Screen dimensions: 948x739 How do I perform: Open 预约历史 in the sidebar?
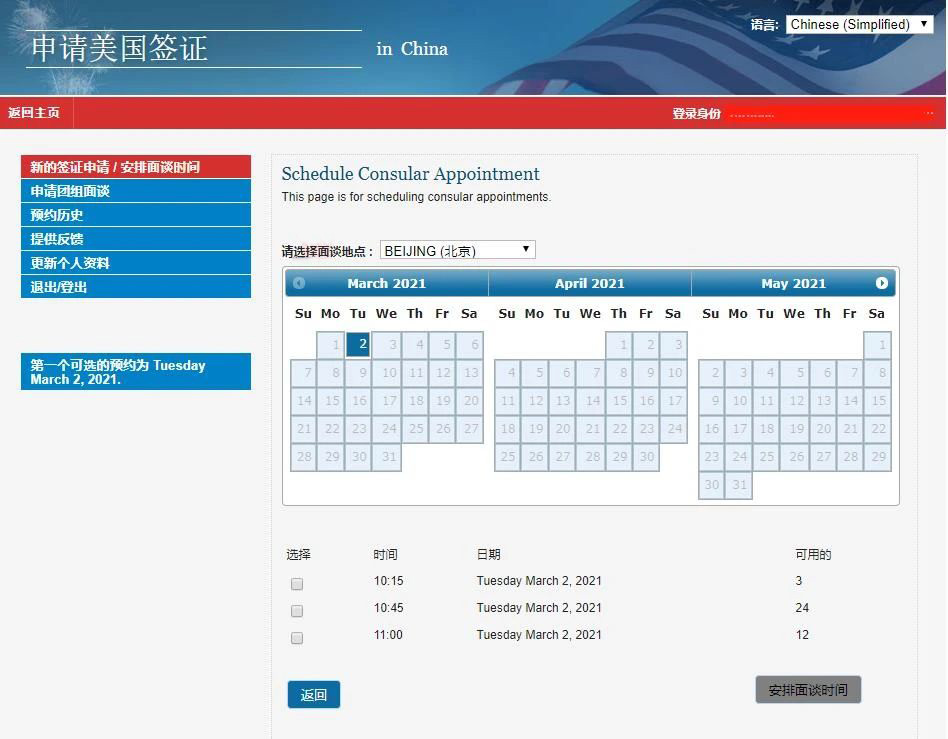tap(136, 215)
